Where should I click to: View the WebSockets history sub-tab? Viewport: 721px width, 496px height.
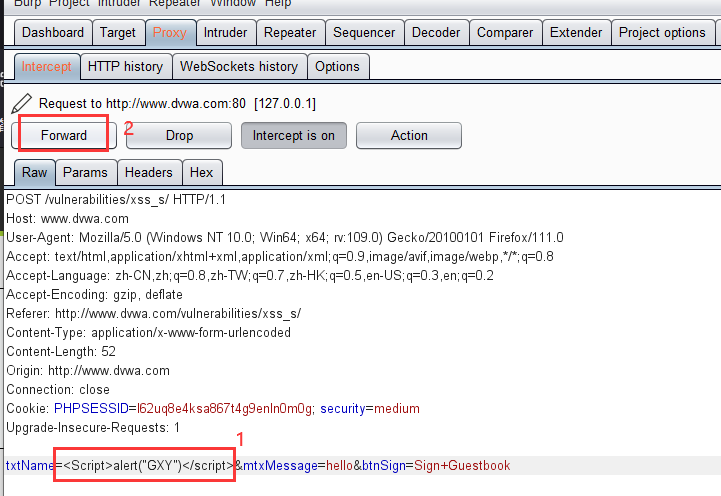(239, 67)
